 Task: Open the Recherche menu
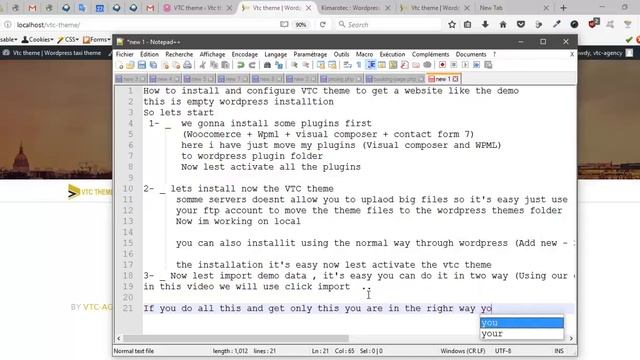179,54
